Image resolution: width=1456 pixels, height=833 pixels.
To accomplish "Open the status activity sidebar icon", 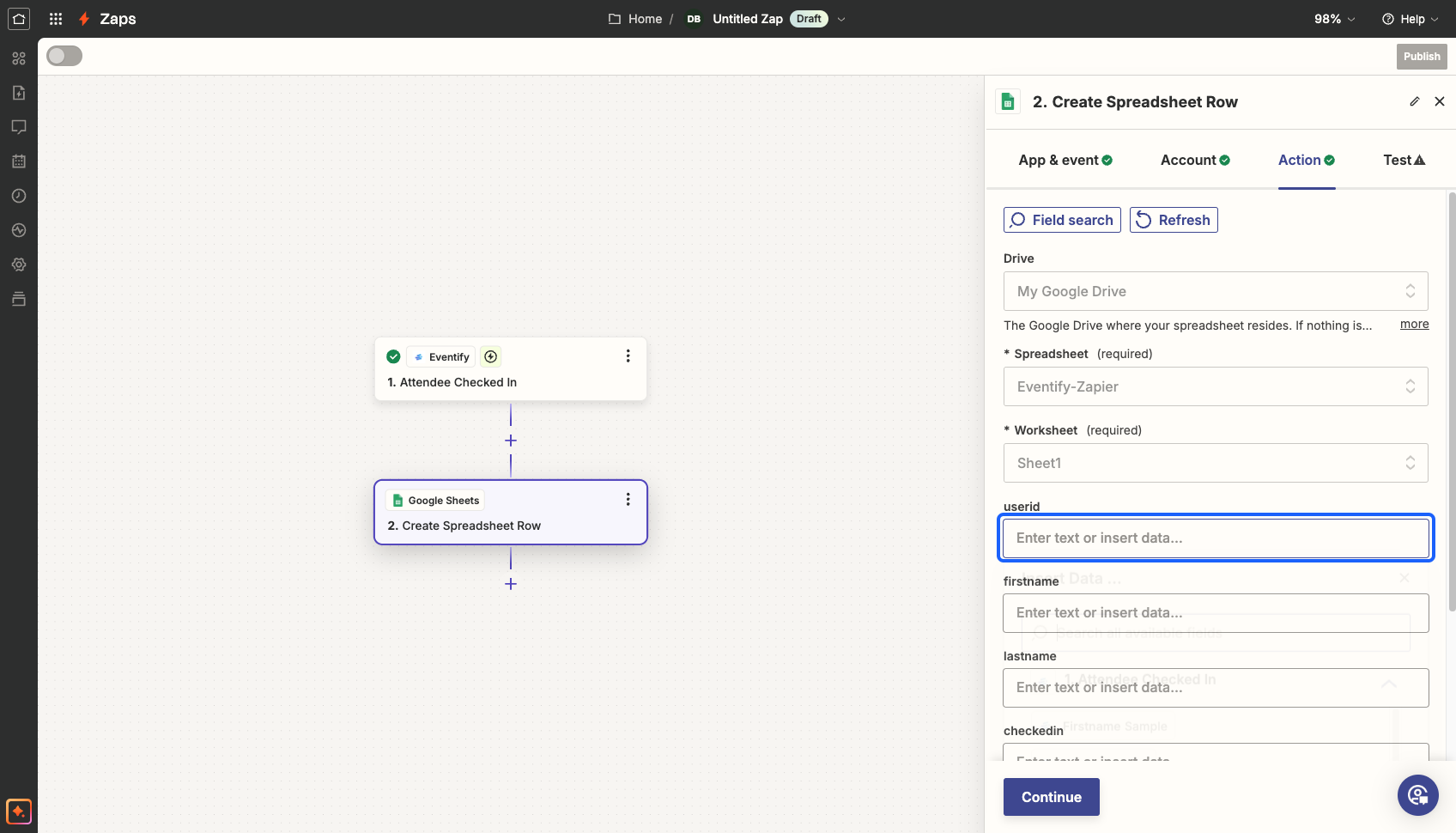I will (19, 230).
